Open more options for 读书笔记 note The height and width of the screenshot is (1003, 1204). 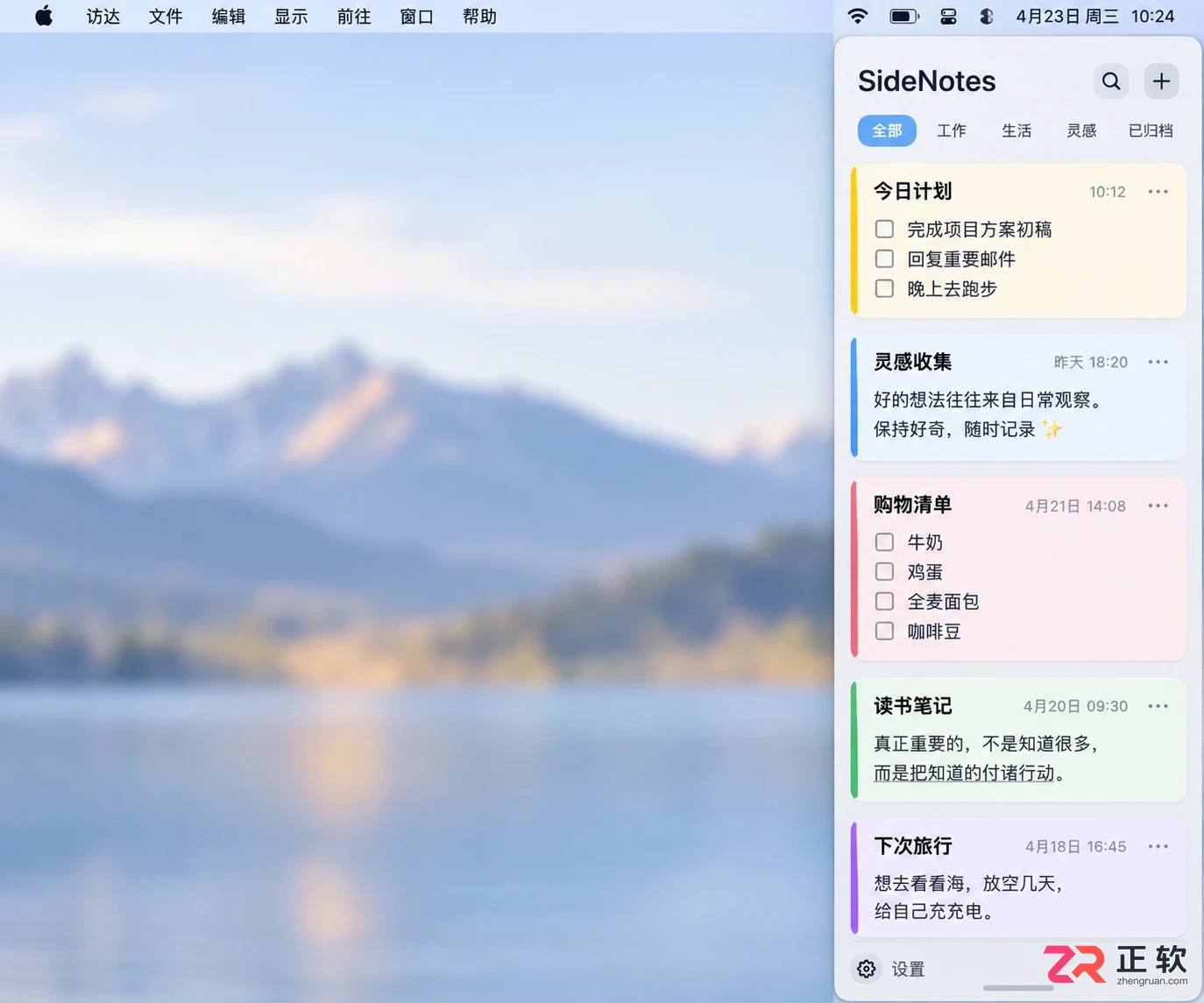pos(1158,706)
